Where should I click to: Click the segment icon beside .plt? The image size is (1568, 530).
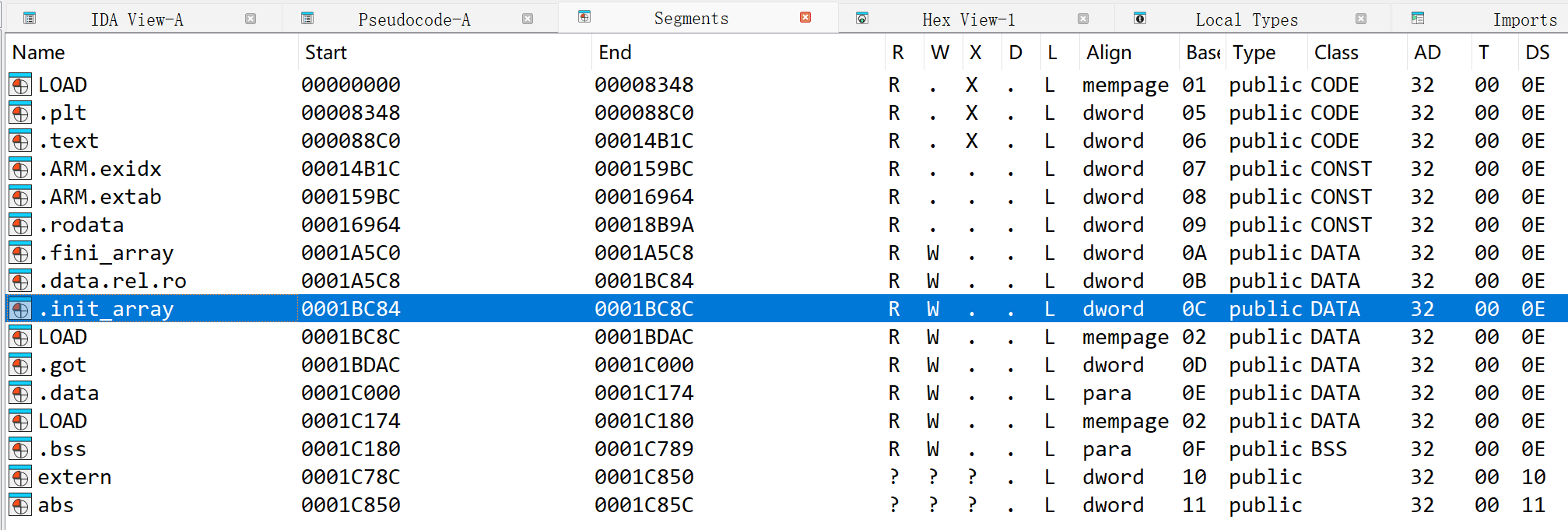[x=20, y=114]
